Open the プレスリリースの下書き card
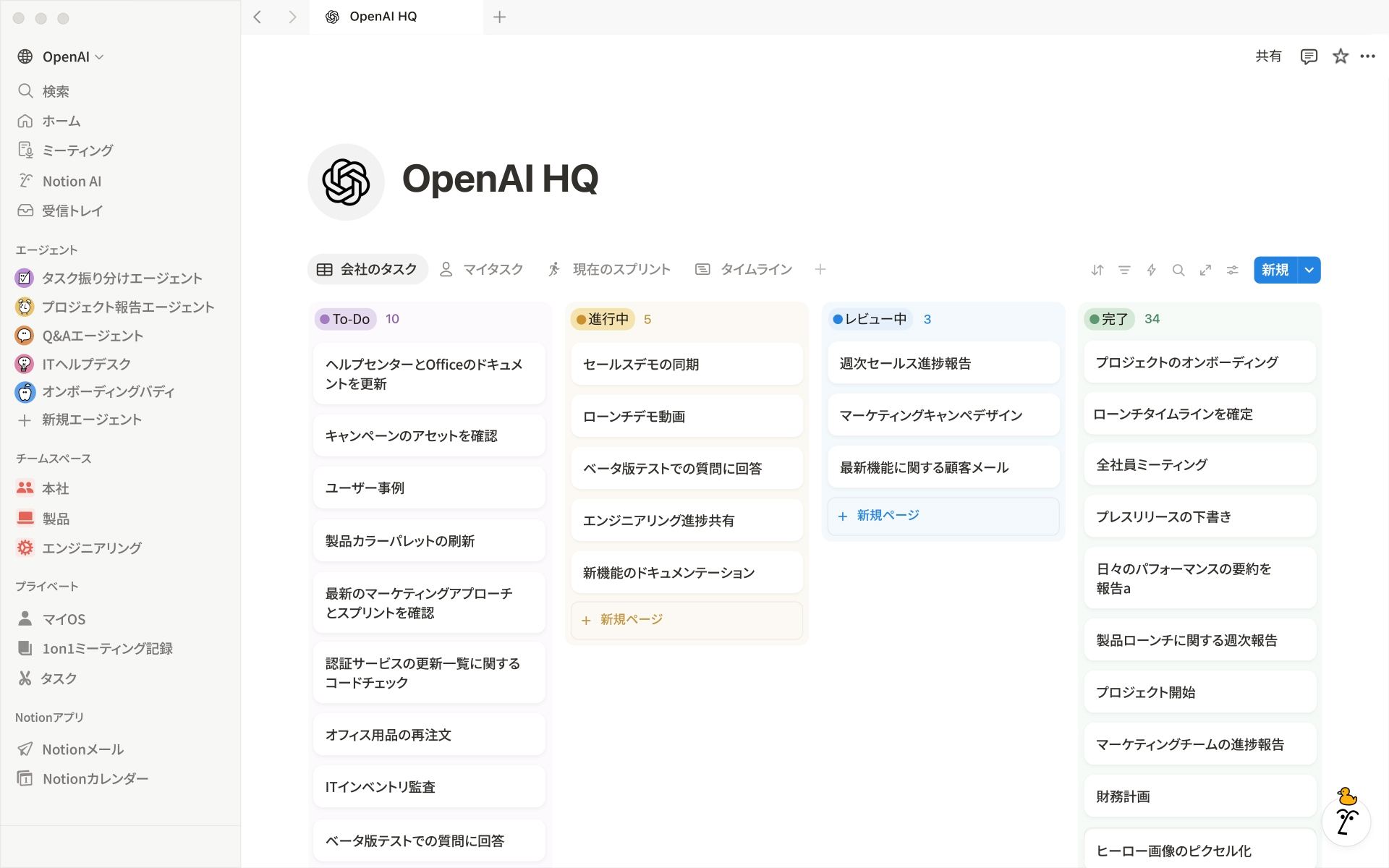The height and width of the screenshot is (868, 1389). pos(1200,516)
